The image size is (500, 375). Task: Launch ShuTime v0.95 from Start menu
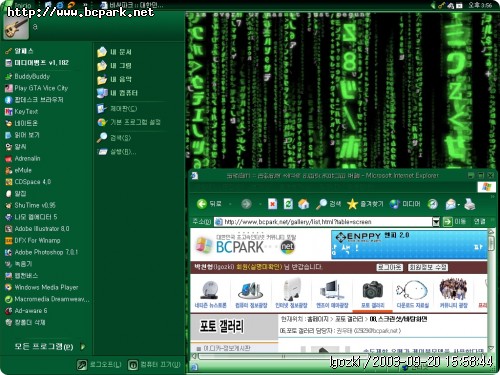pos(30,205)
